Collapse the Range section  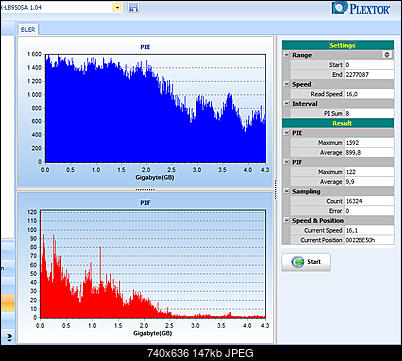click(x=286, y=55)
